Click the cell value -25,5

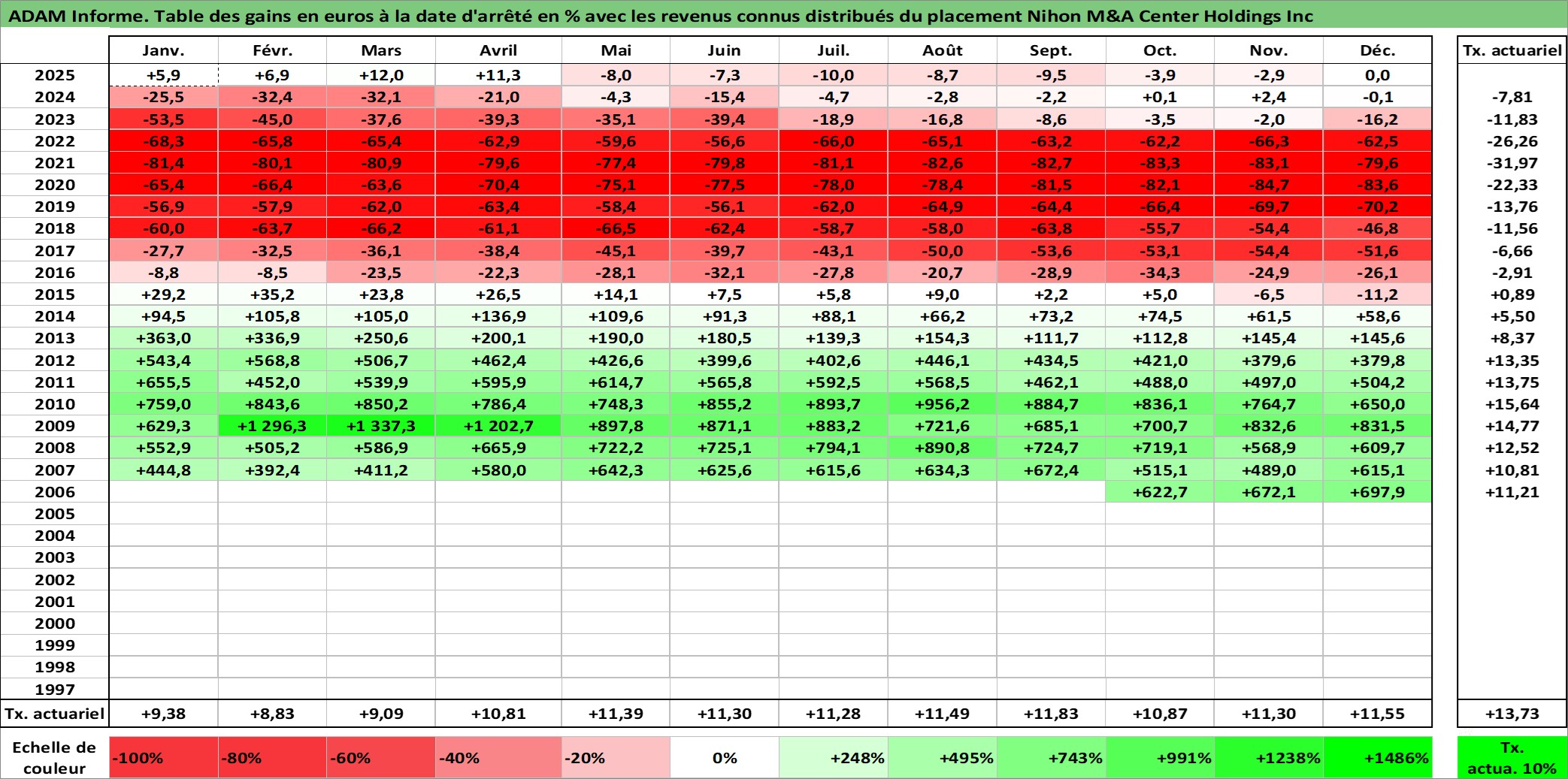point(163,97)
